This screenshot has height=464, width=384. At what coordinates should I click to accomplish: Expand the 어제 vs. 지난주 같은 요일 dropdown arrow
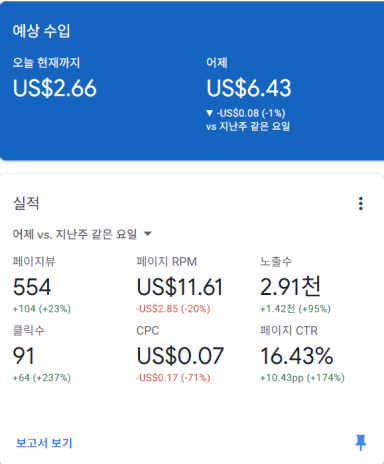[x=148, y=234]
